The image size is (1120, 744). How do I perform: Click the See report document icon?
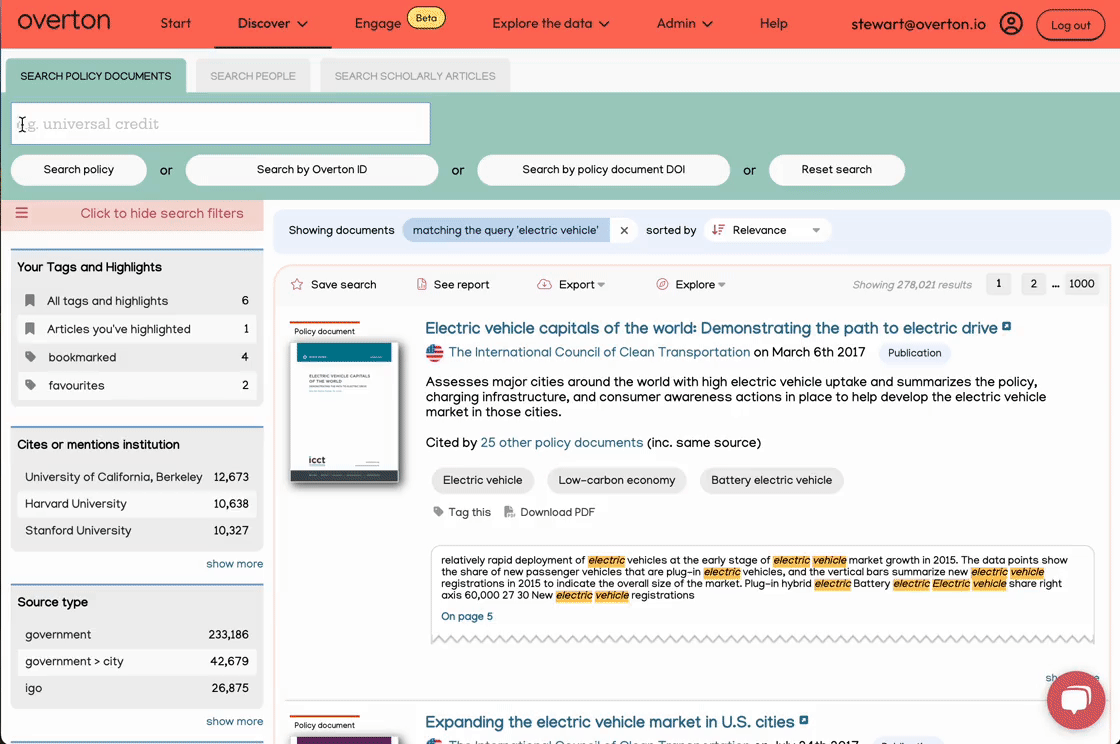click(x=422, y=285)
